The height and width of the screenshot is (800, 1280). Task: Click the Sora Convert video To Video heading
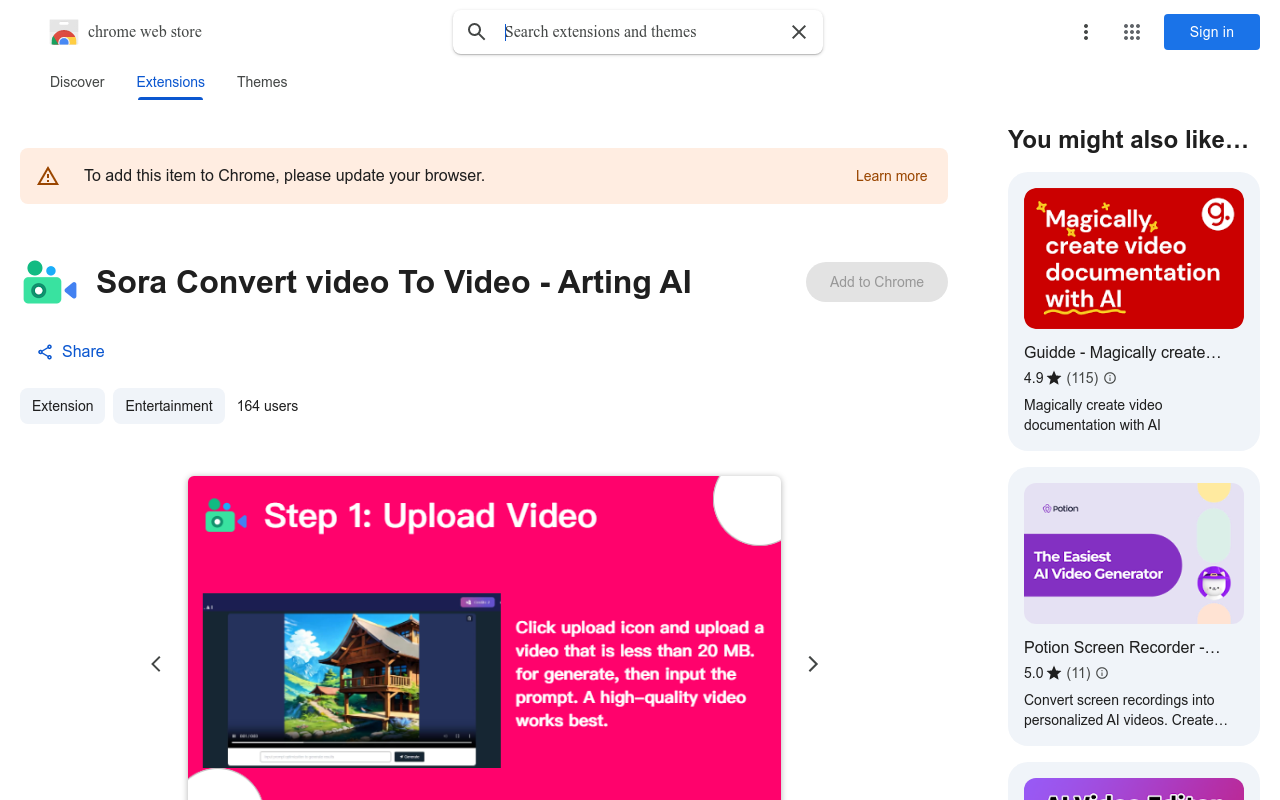tap(394, 282)
